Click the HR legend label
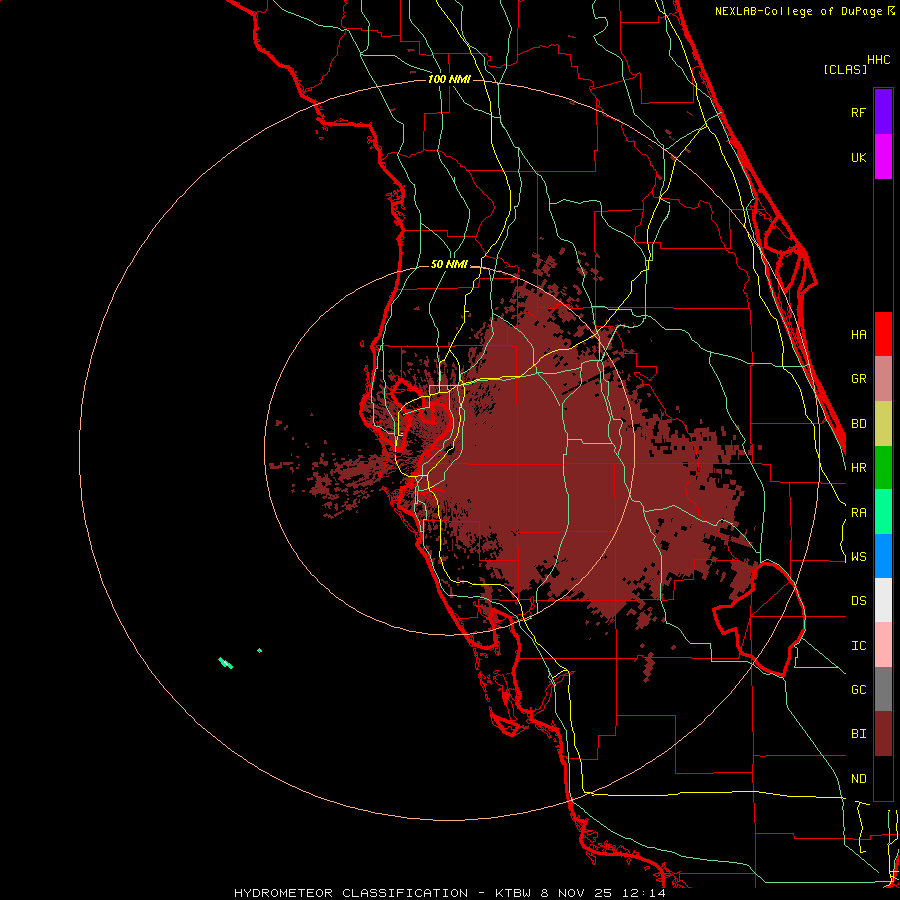Image resolution: width=900 pixels, height=900 pixels. [x=859, y=468]
